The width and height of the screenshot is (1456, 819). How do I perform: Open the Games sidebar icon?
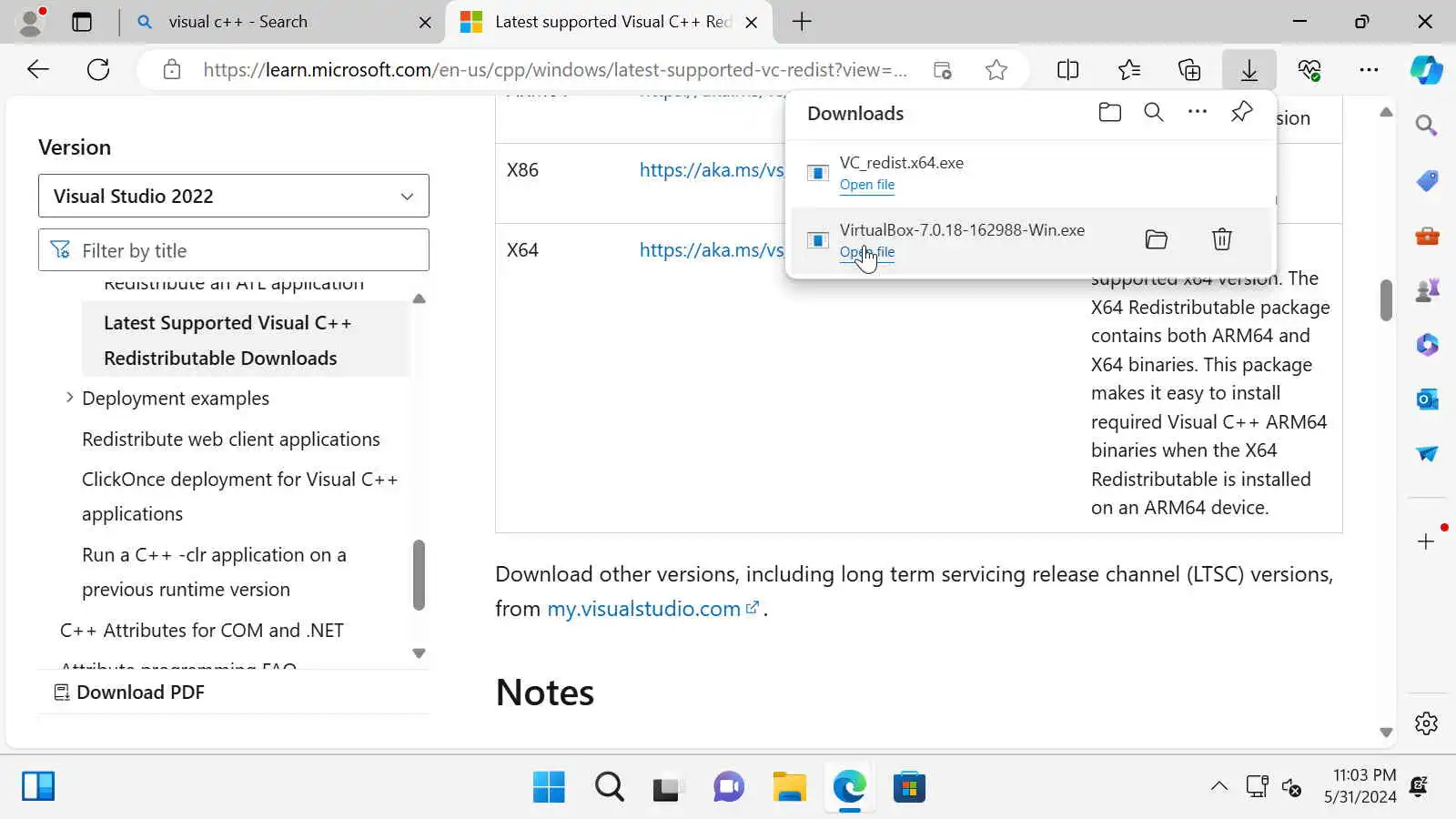(1427, 290)
